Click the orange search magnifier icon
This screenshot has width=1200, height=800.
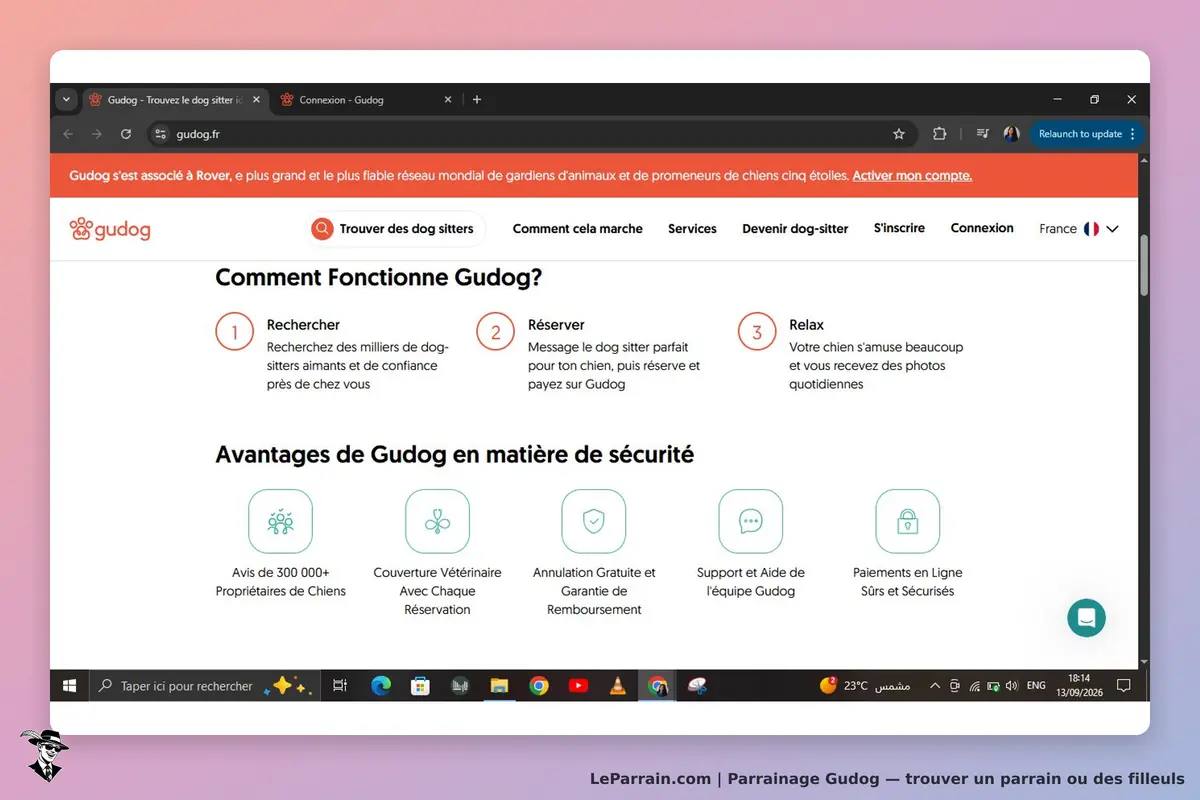point(322,229)
